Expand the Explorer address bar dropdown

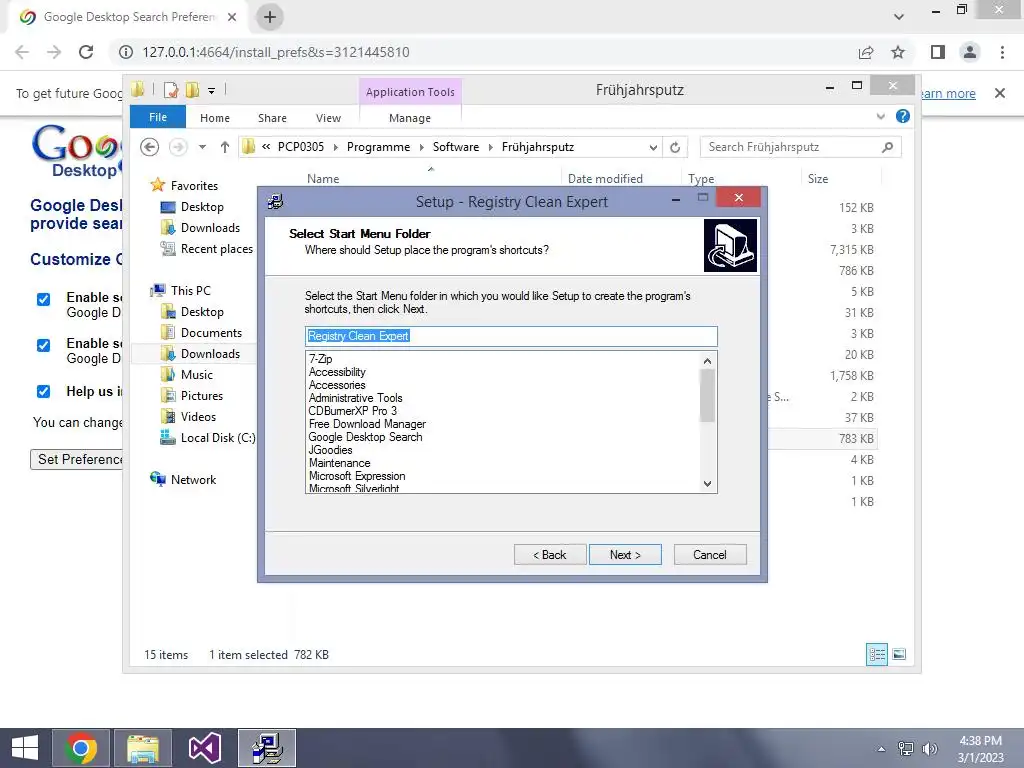click(x=653, y=147)
